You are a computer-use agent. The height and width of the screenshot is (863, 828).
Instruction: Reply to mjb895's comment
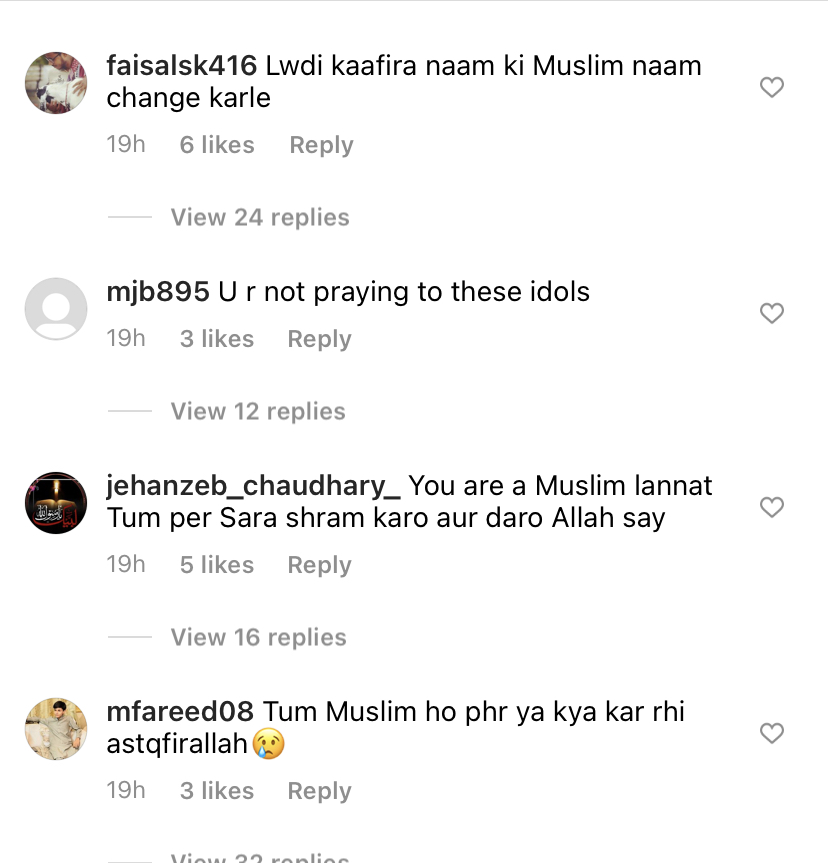point(319,340)
